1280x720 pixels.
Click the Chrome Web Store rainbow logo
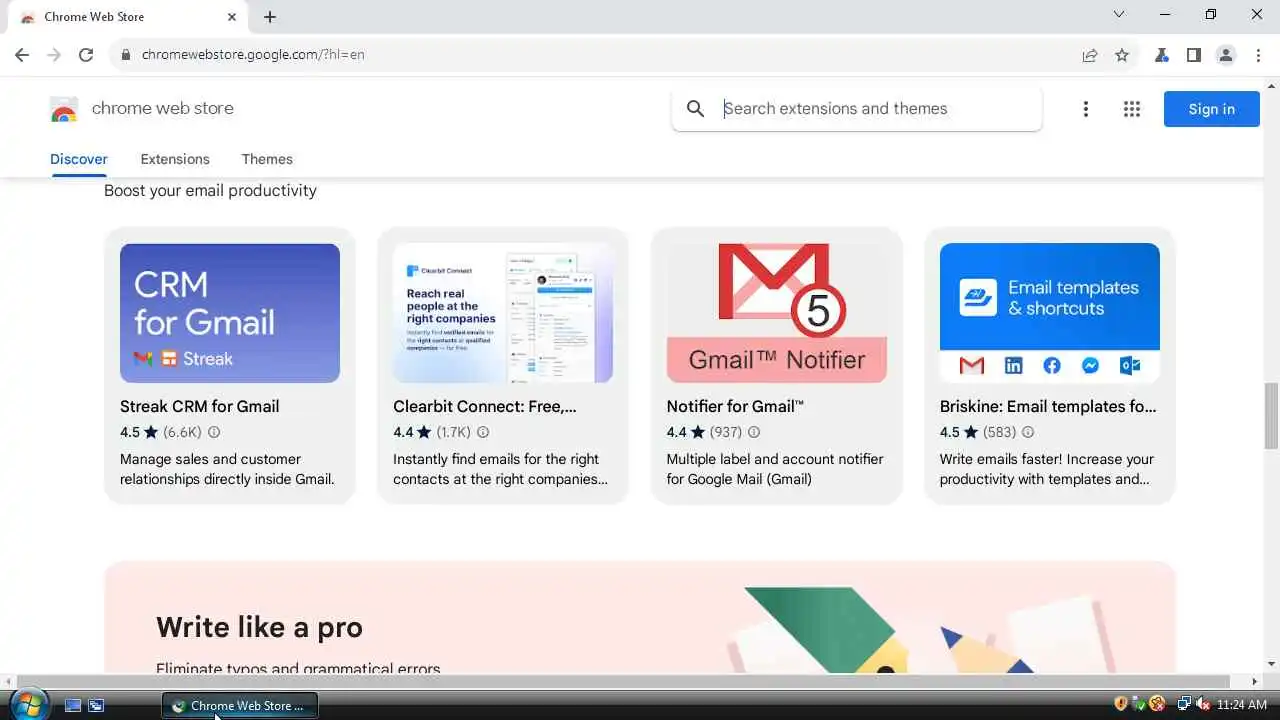coord(64,109)
